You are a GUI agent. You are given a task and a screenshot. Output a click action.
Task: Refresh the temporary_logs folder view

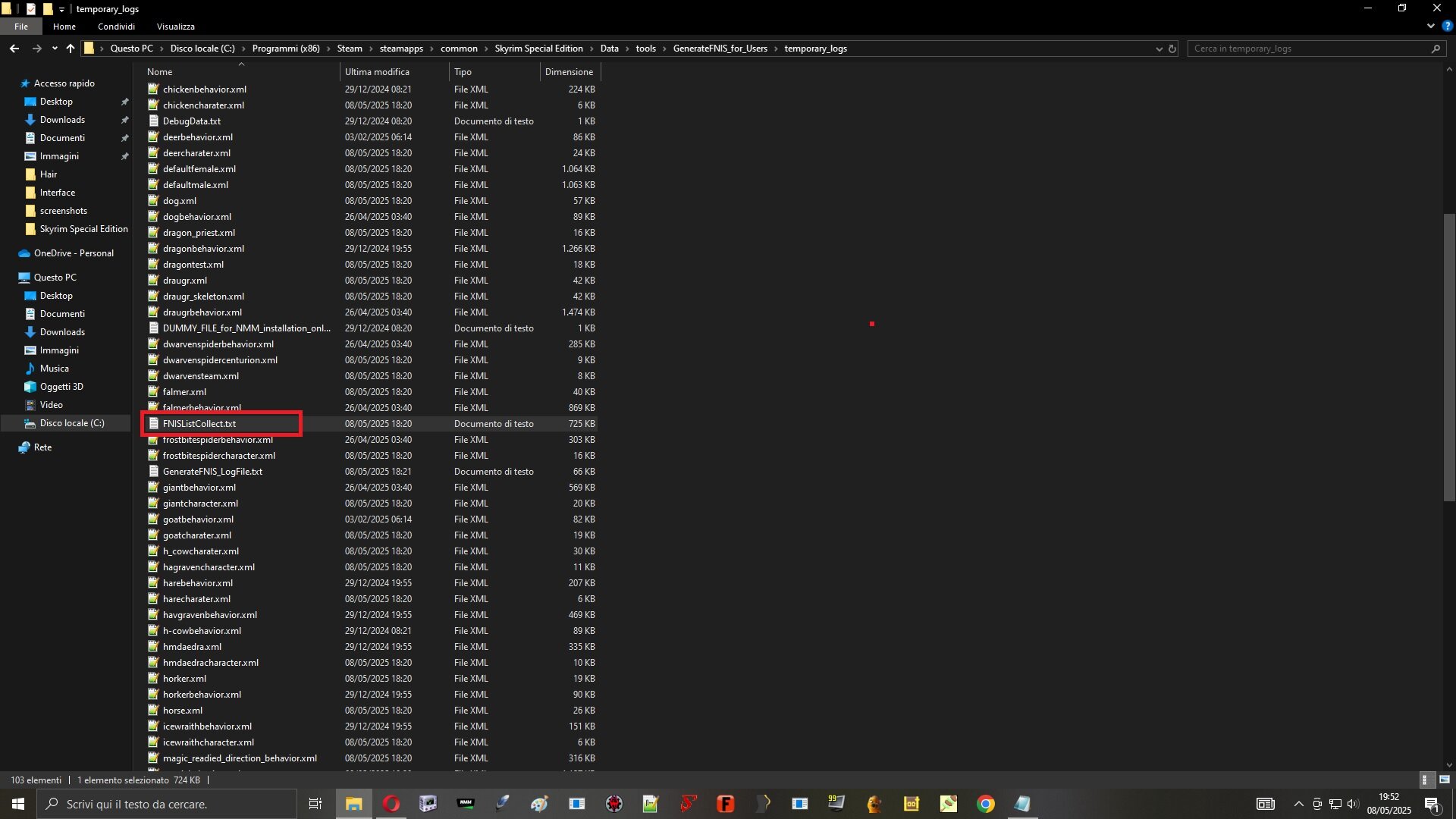1172,49
